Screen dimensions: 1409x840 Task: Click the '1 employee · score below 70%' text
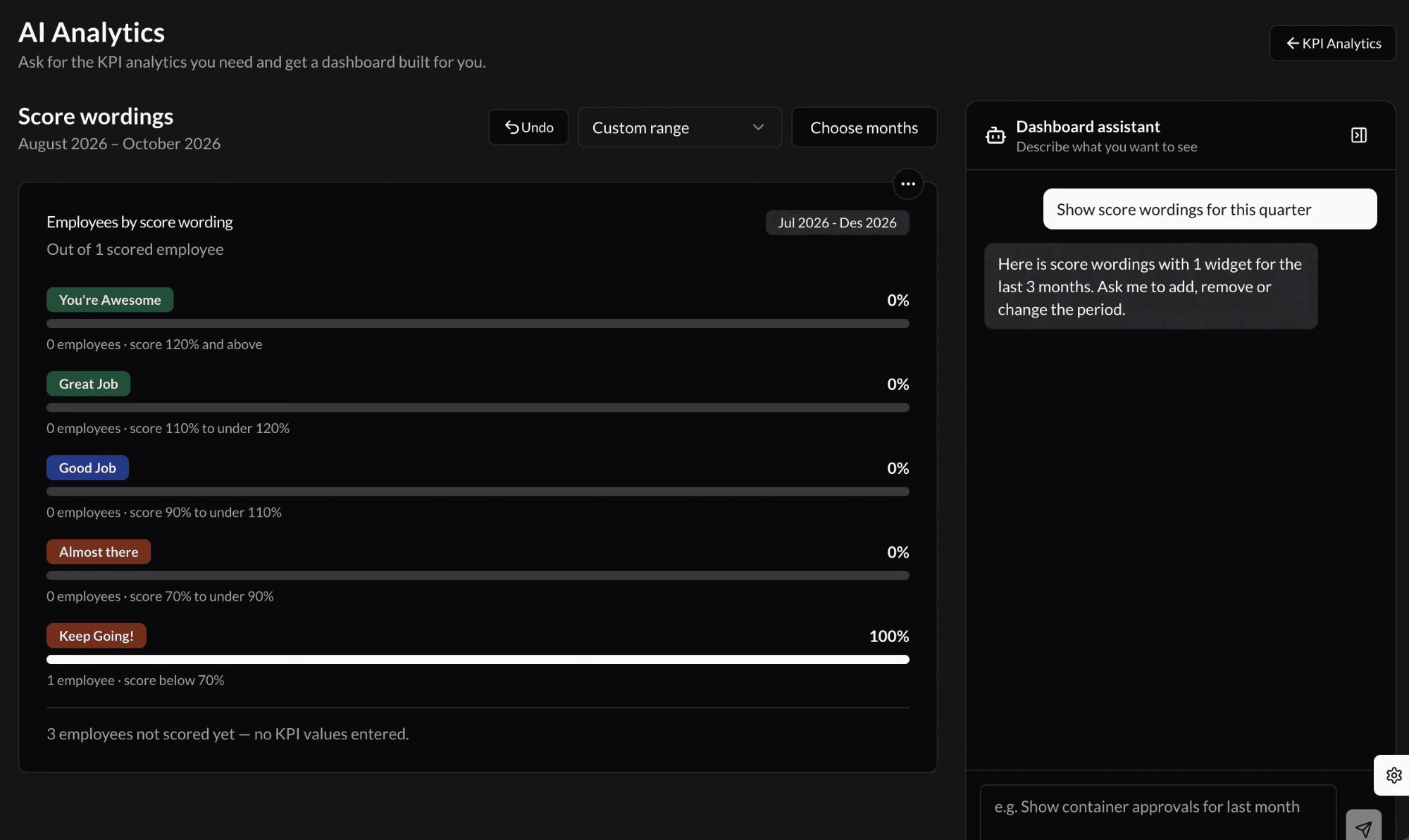(135, 680)
